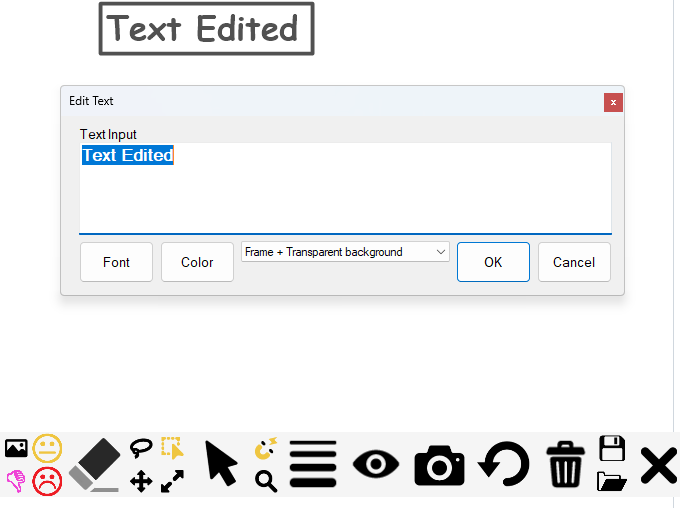Exit drawing mode with the X icon

coord(659,465)
